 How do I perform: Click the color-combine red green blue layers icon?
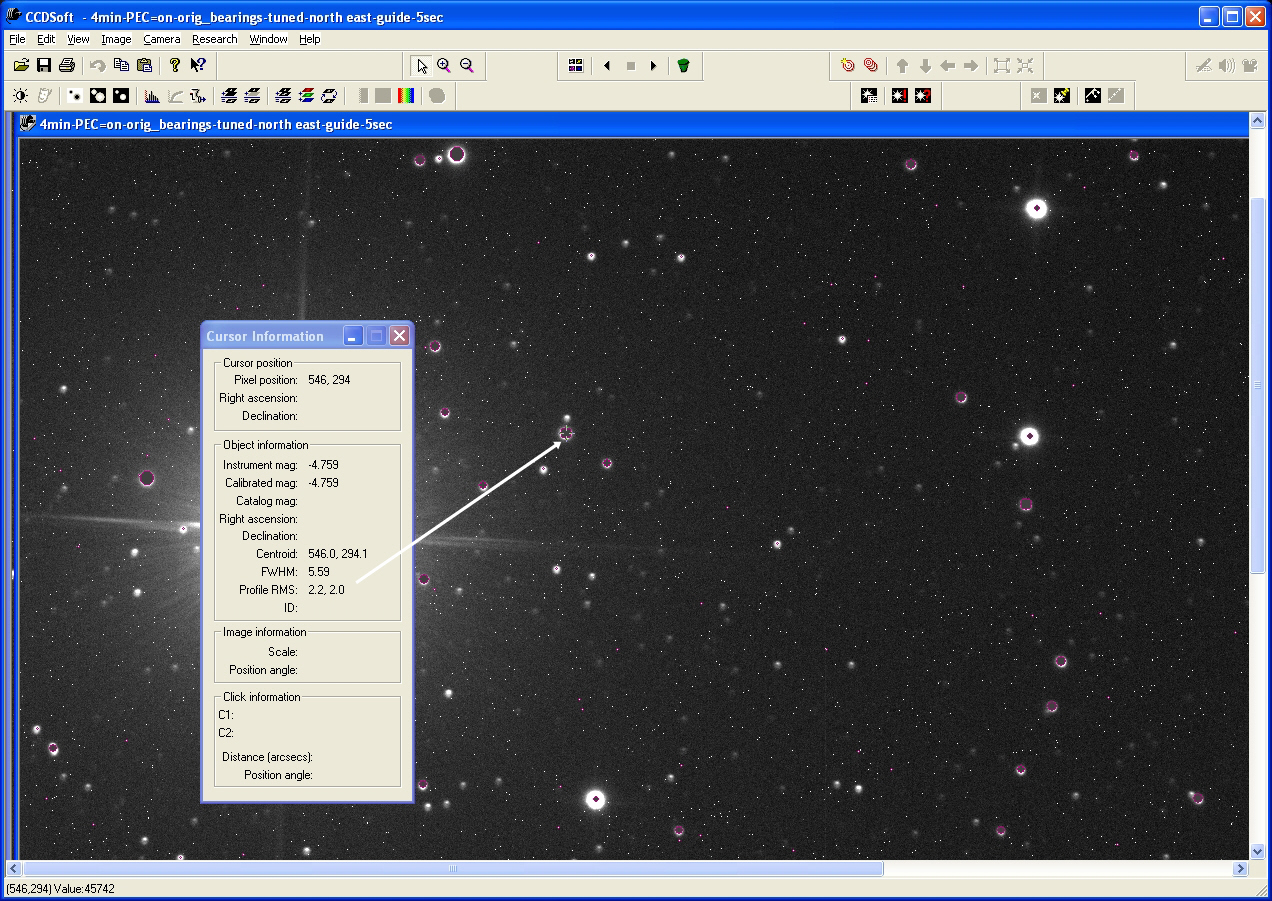tap(306, 96)
